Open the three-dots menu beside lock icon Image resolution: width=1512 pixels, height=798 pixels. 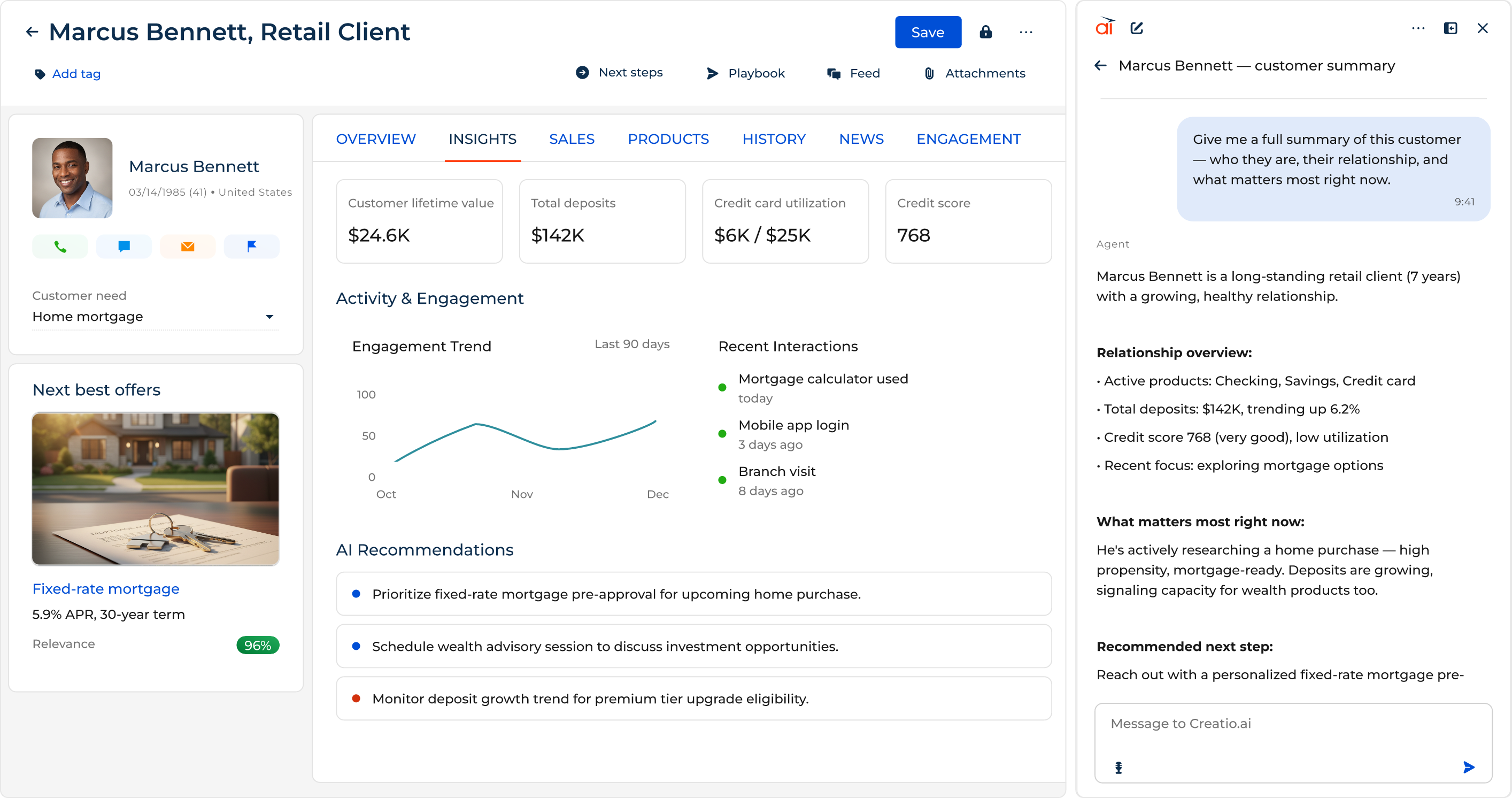pos(1026,32)
